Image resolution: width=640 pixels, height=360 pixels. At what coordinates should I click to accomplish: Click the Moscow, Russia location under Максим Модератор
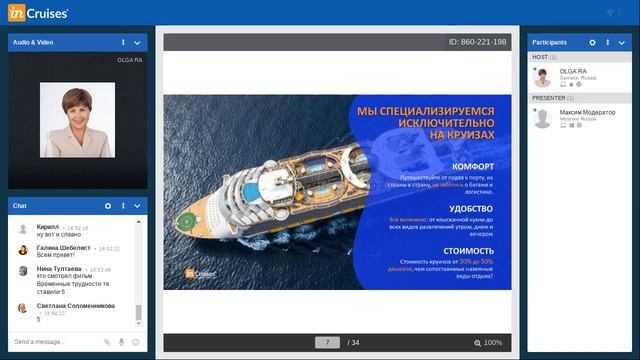click(578, 119)
